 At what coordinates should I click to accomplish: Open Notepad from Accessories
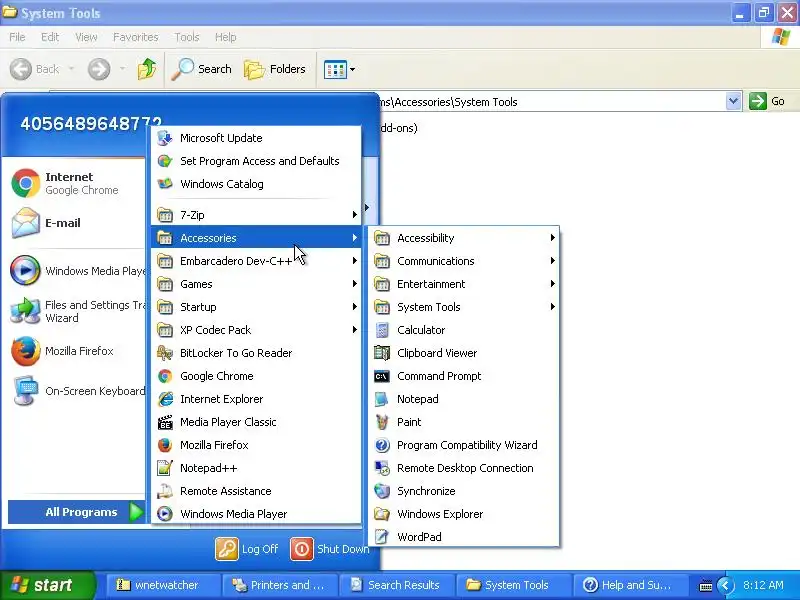pos(464,399)
